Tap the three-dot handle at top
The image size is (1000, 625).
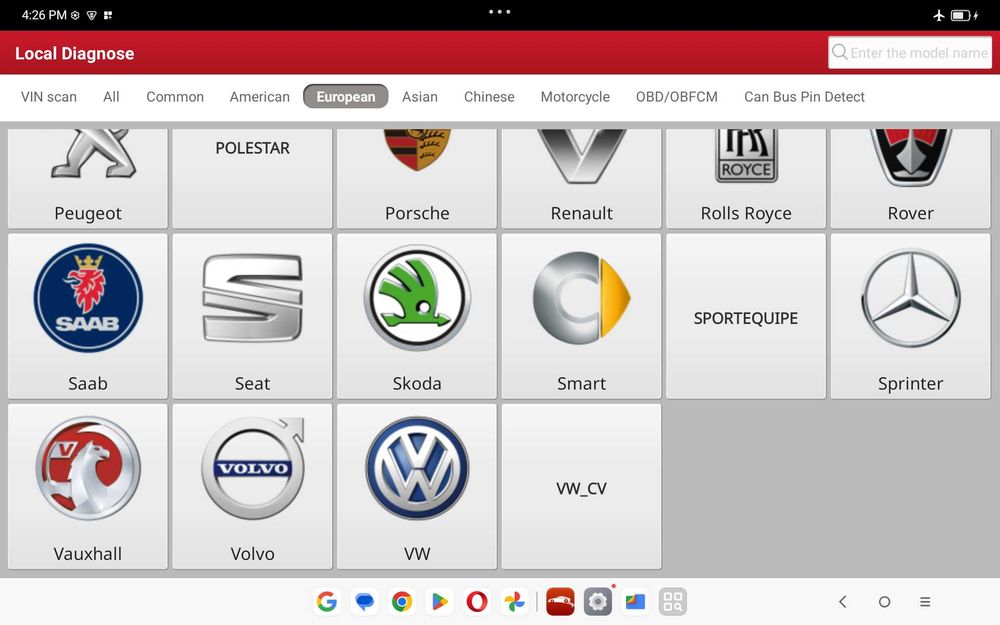499,11
